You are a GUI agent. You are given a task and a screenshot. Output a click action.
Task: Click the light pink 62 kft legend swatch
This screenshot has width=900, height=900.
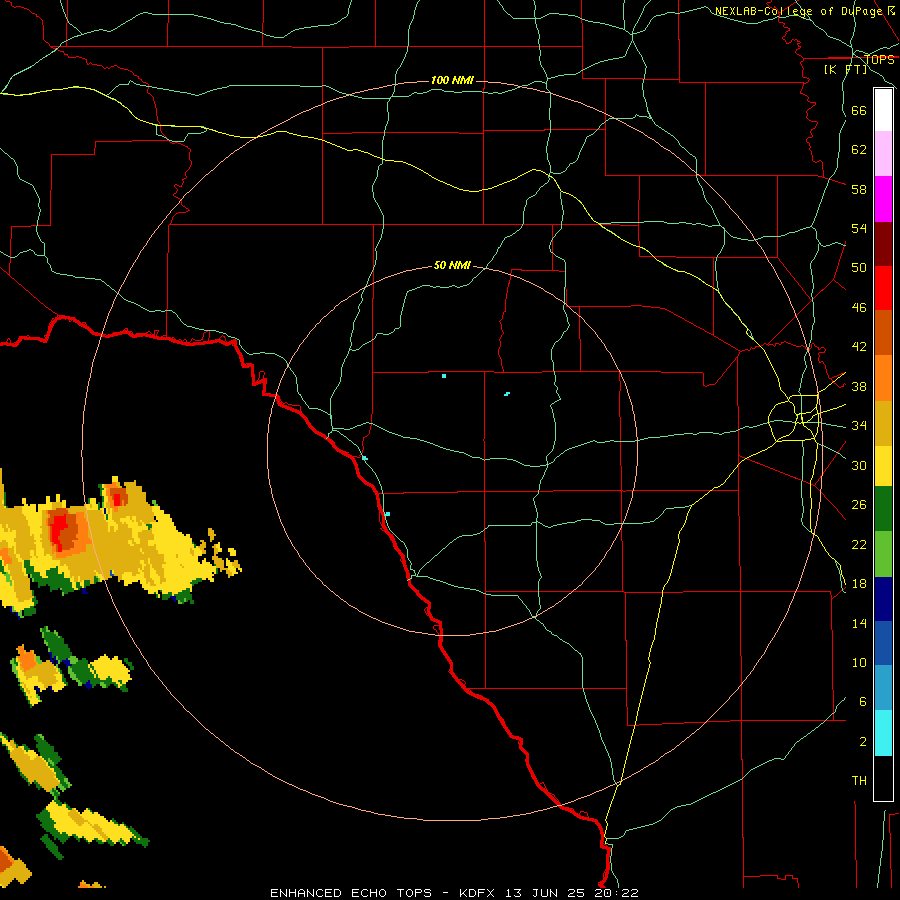tap(883, 153)
